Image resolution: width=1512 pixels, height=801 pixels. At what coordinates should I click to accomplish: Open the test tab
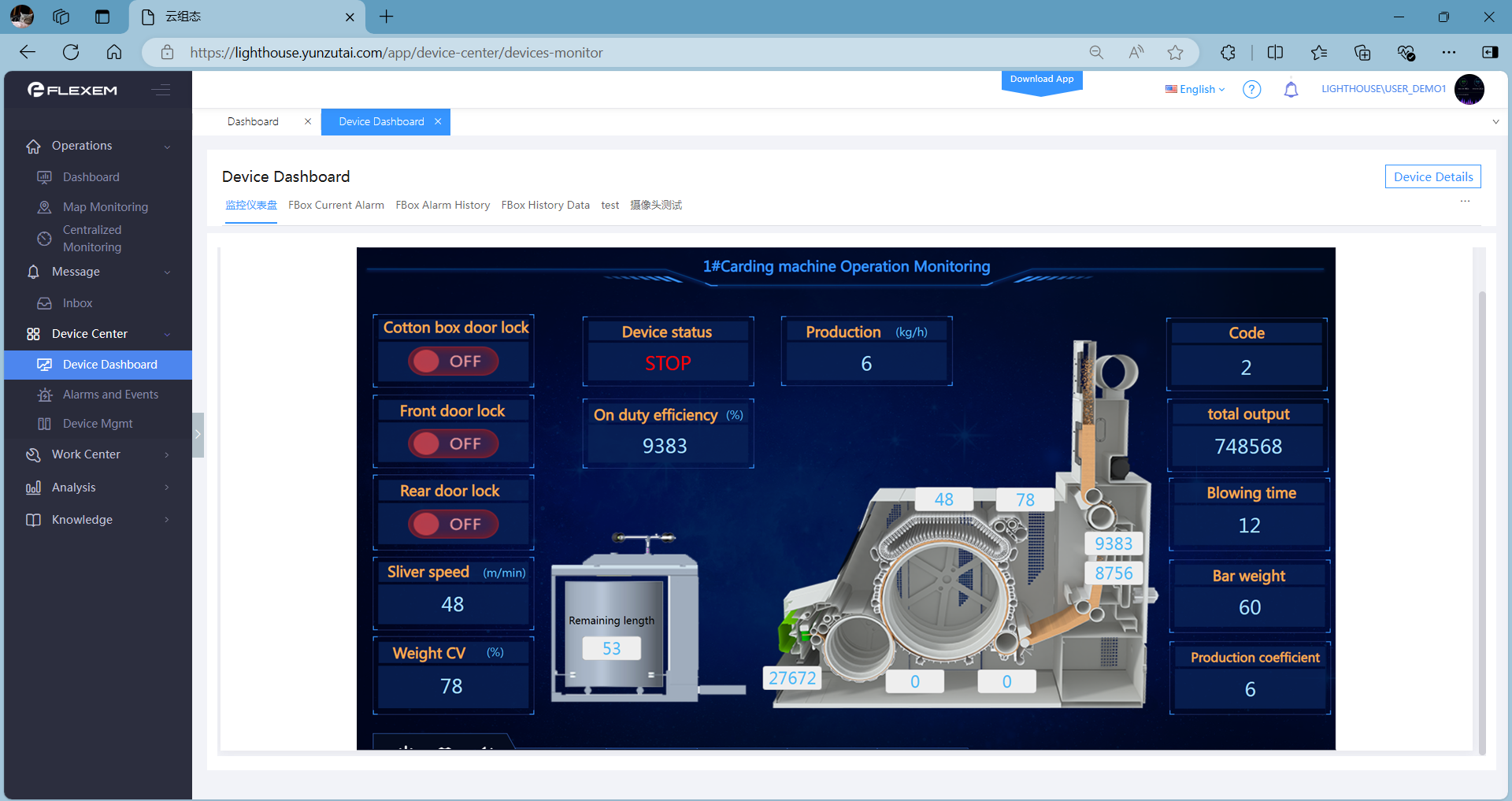pos(610,205)
